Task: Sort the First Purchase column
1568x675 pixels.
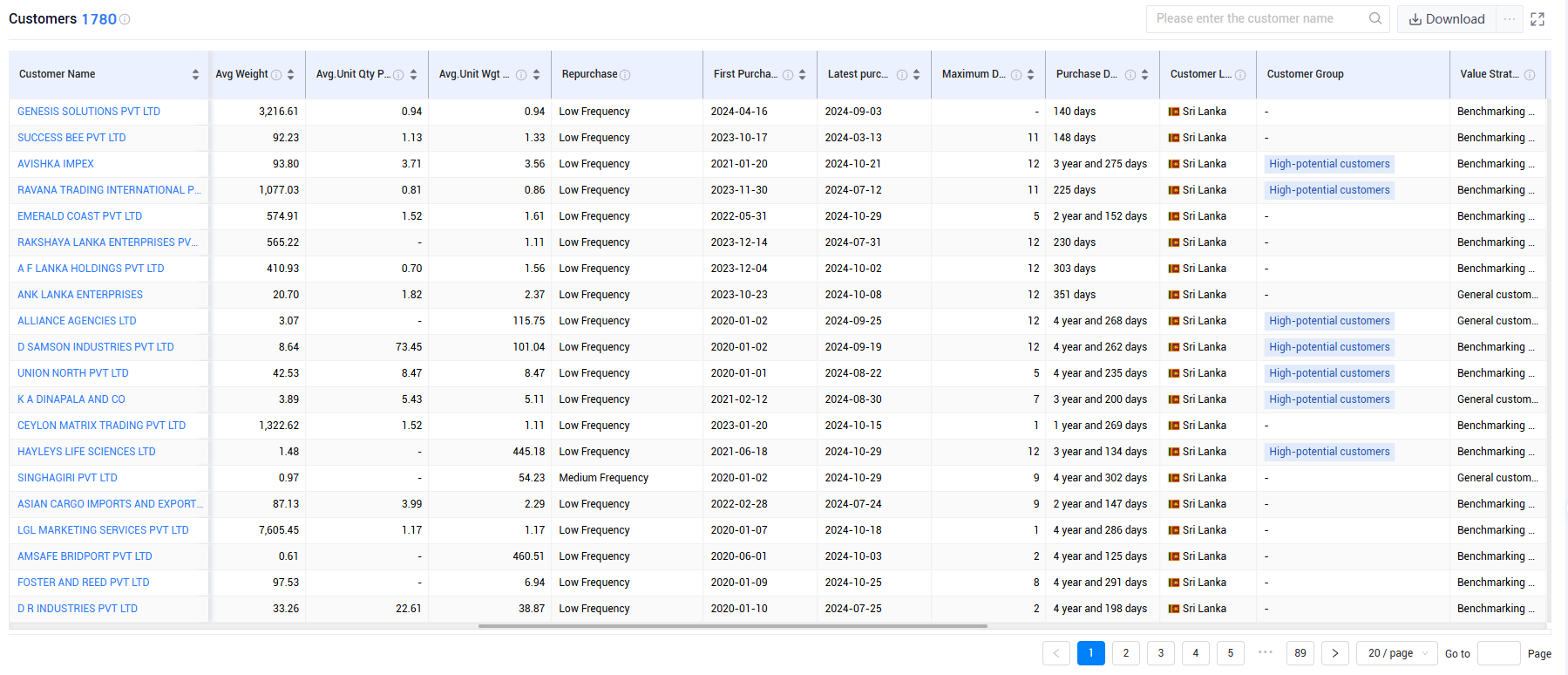Action: [x=802, y=75]
